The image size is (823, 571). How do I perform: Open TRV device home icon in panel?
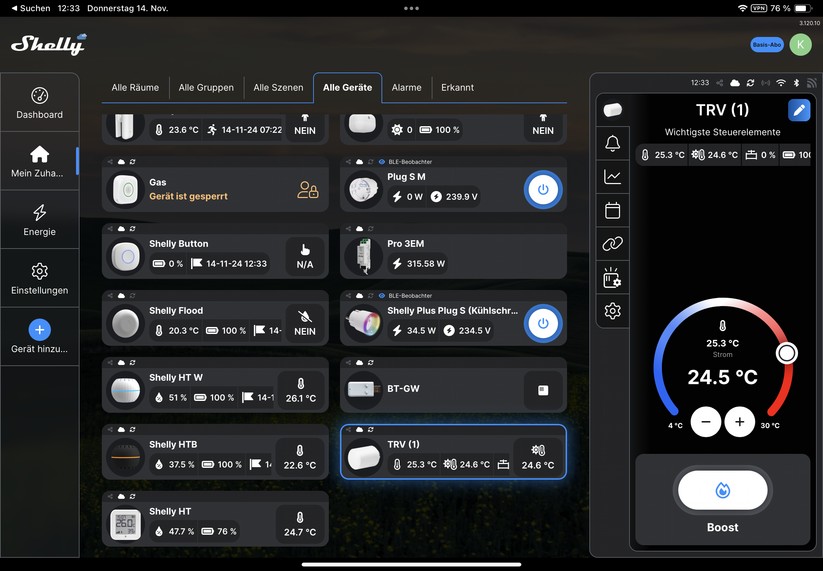pyautogui.click(x=613, y=110)
